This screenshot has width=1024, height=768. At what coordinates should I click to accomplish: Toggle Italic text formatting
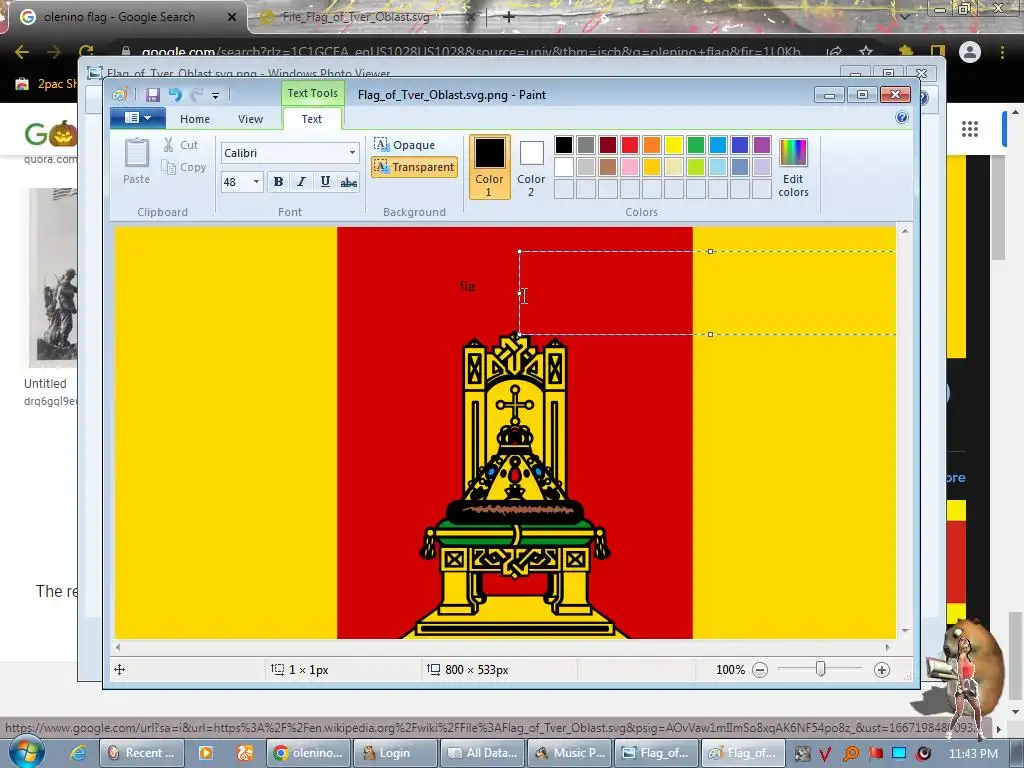[x=301, y=182]
